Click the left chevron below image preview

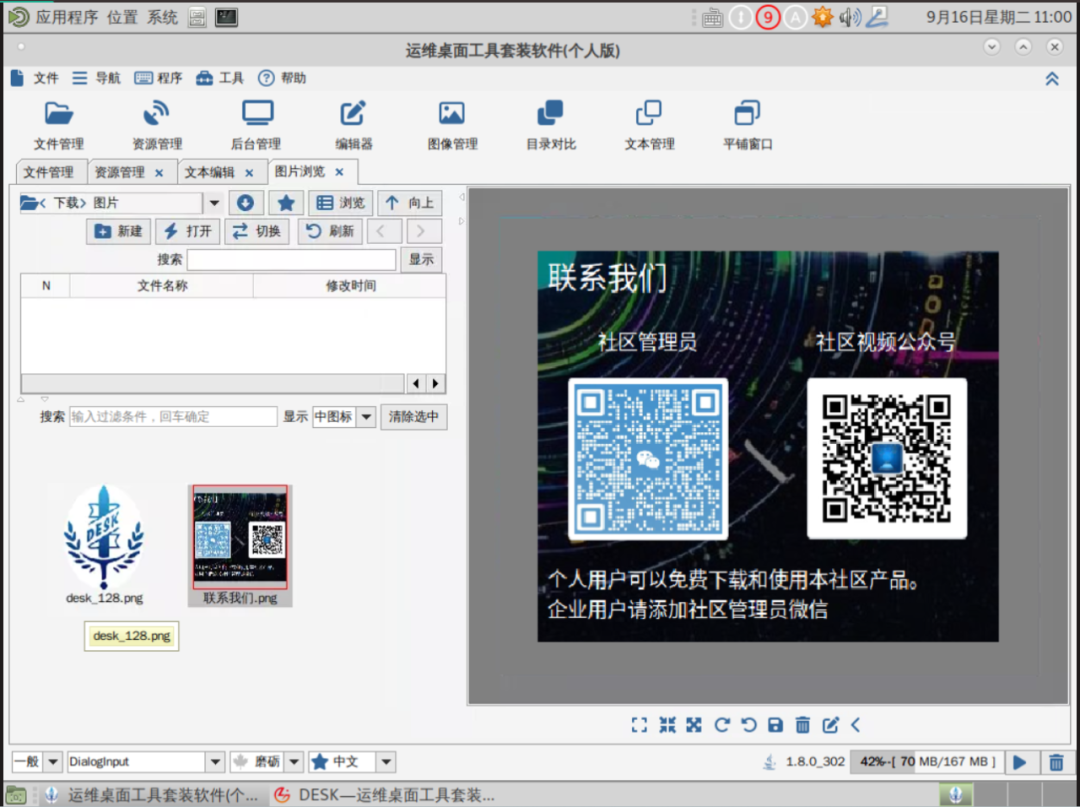coord(855,725)
